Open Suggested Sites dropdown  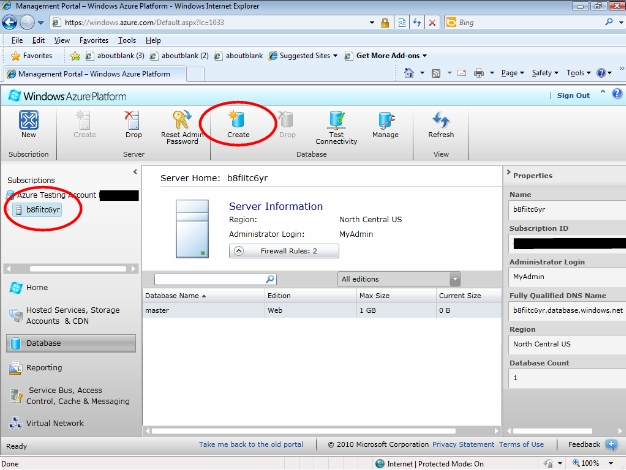[x=303, y=56]
